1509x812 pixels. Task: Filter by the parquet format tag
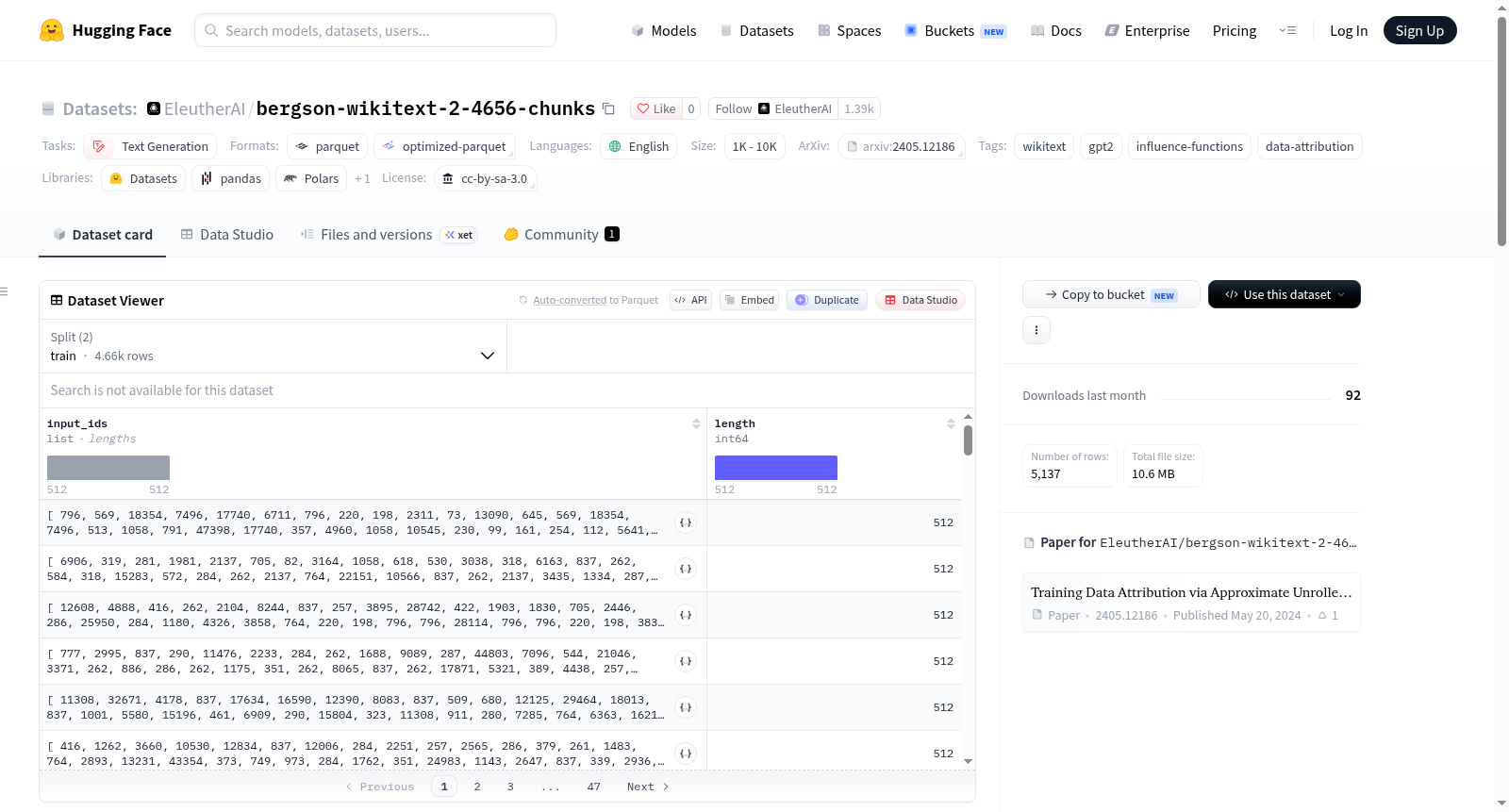pyautogui.click(x=327, y=146)
